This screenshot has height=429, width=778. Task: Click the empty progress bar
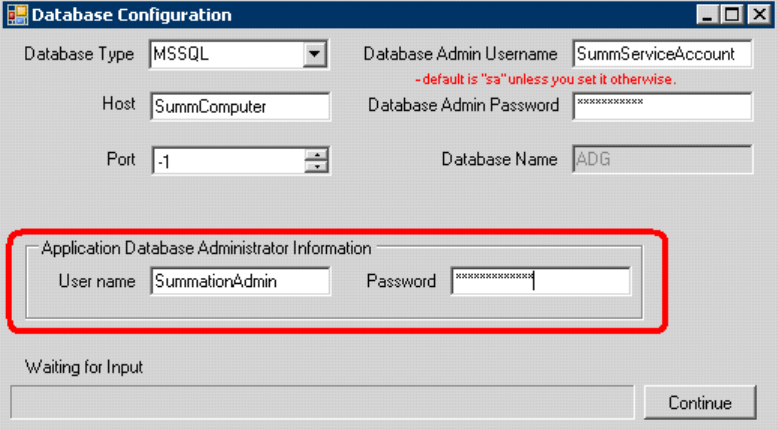coord(321,402)
